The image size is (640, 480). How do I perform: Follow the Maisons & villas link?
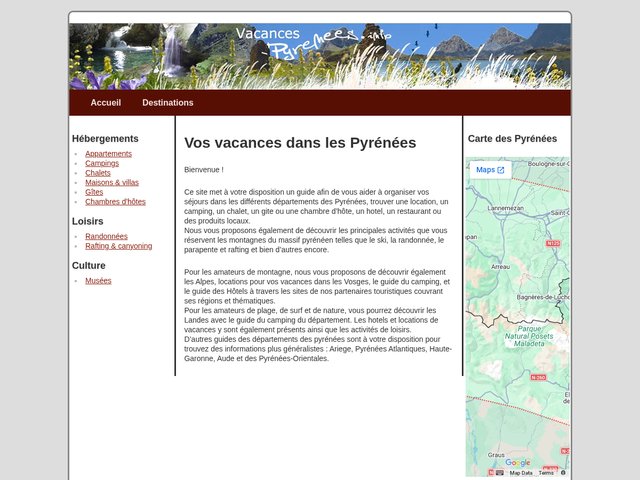[112, 182]
